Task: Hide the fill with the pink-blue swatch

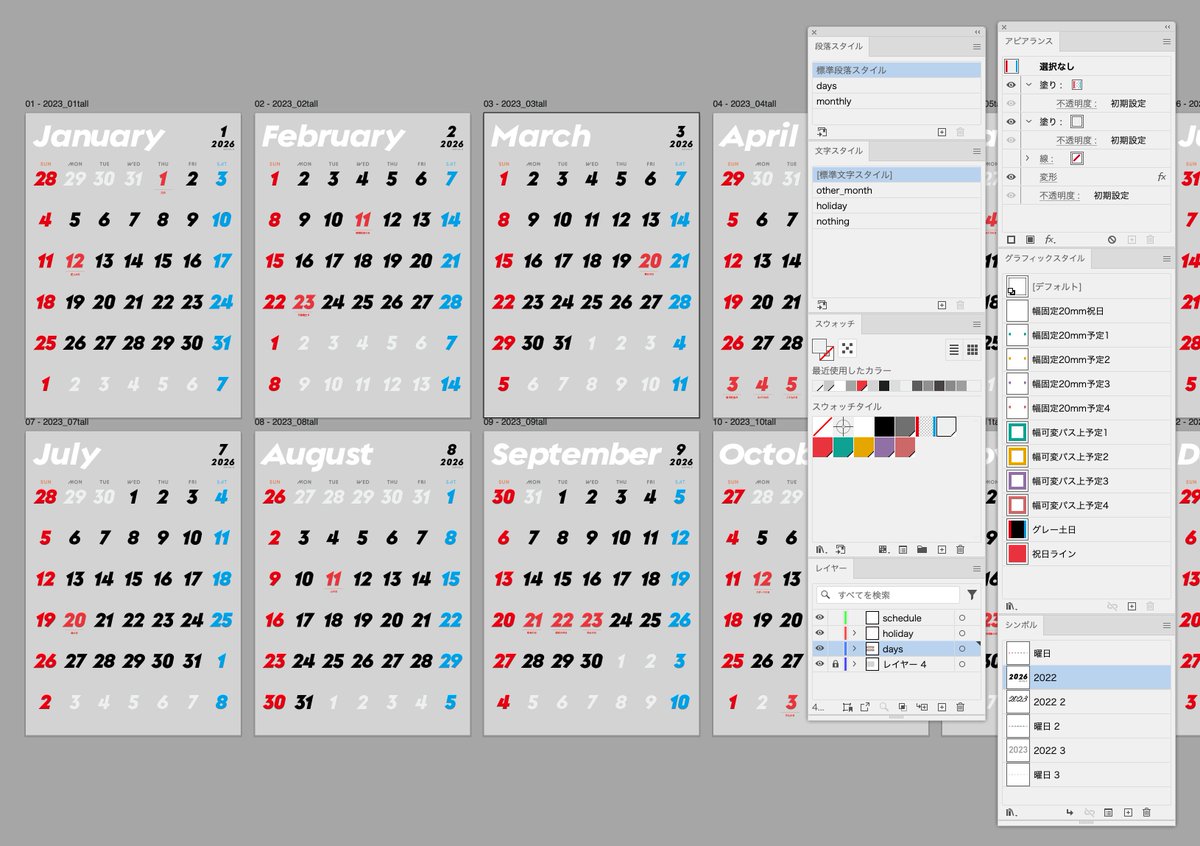Action: 1011,85
